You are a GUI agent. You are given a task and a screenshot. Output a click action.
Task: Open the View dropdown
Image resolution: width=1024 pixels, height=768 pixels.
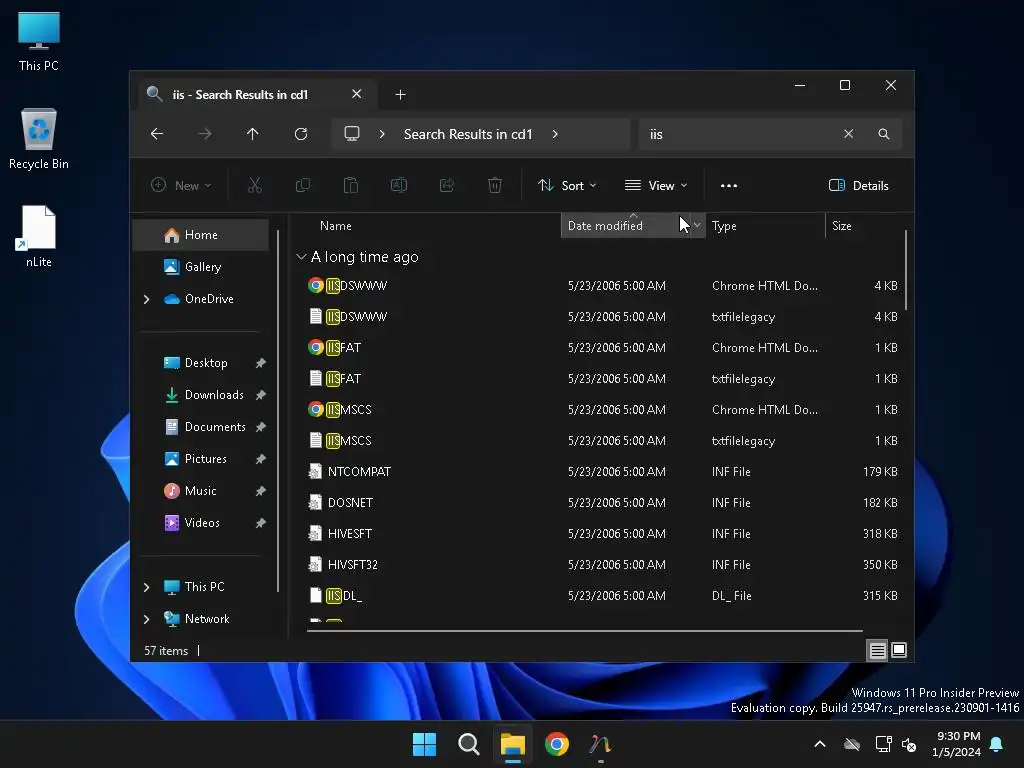[x=656, y=185]
